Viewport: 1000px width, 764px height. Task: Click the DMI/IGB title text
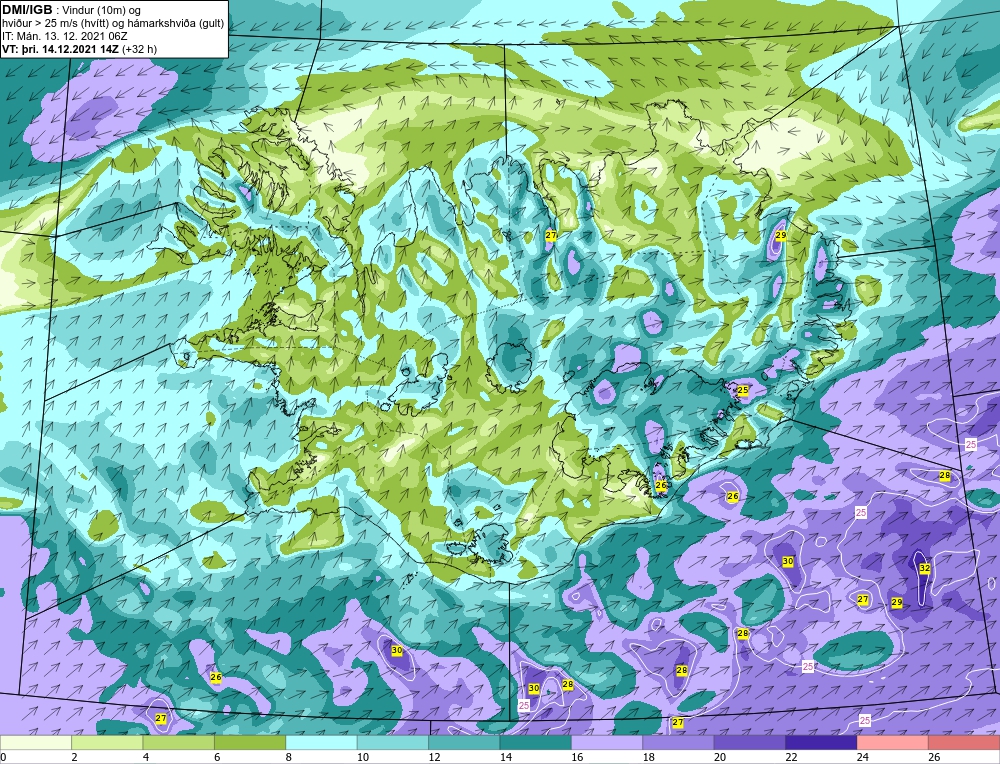pos(27,10)
